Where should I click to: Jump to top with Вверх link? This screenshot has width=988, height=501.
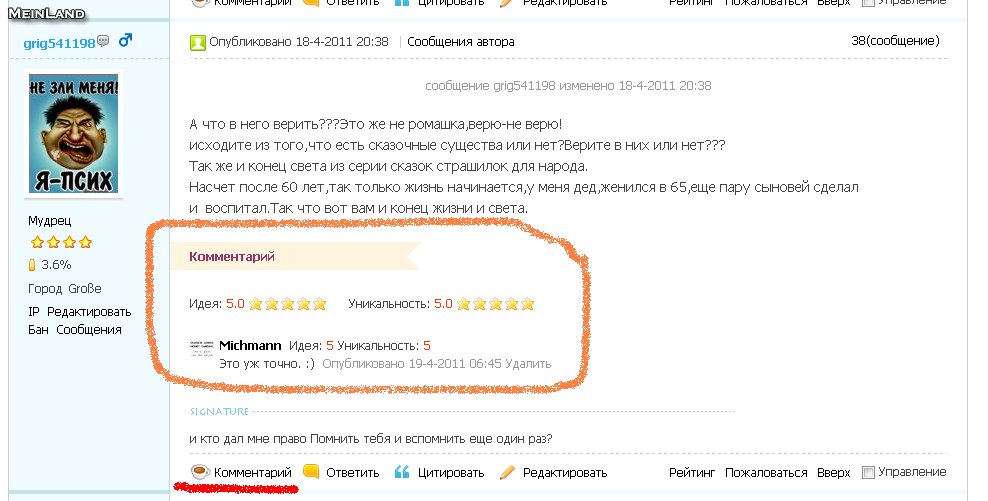[834, 473]
